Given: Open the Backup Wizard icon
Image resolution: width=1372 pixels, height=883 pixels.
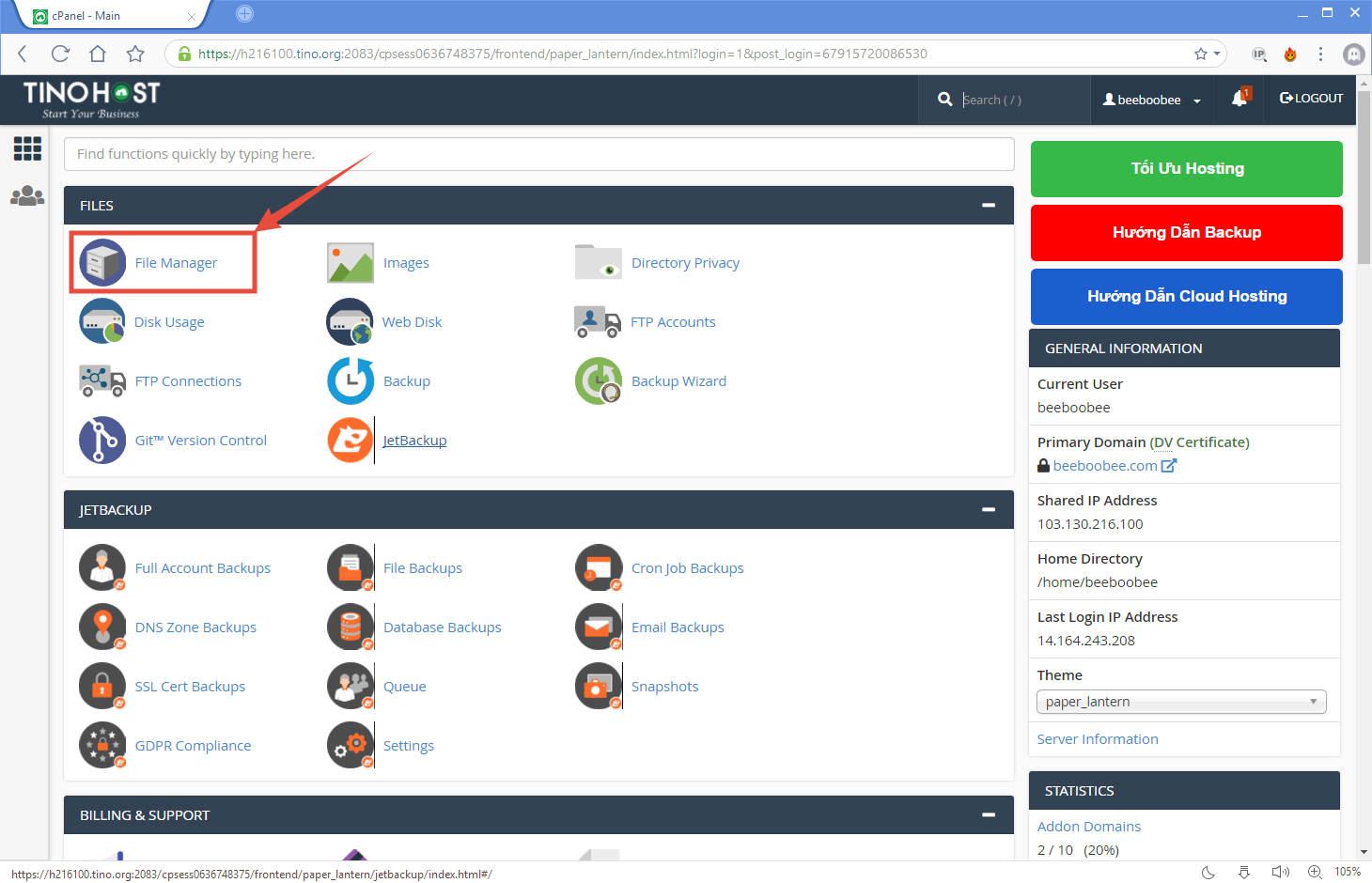Looking at the screenshot, I should pos(599,380).
